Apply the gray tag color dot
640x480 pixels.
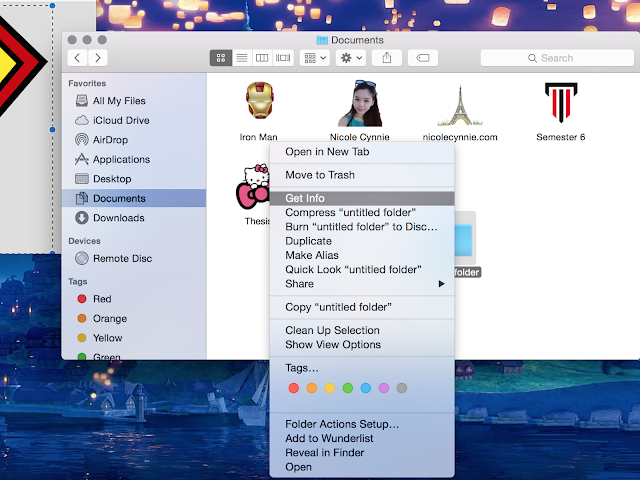(402, 388)
